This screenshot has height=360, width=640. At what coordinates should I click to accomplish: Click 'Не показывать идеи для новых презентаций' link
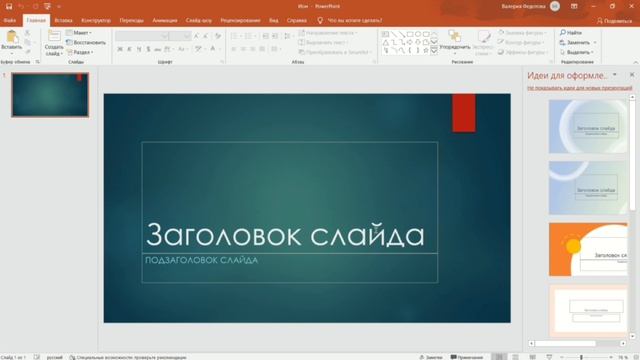point(580,88)
